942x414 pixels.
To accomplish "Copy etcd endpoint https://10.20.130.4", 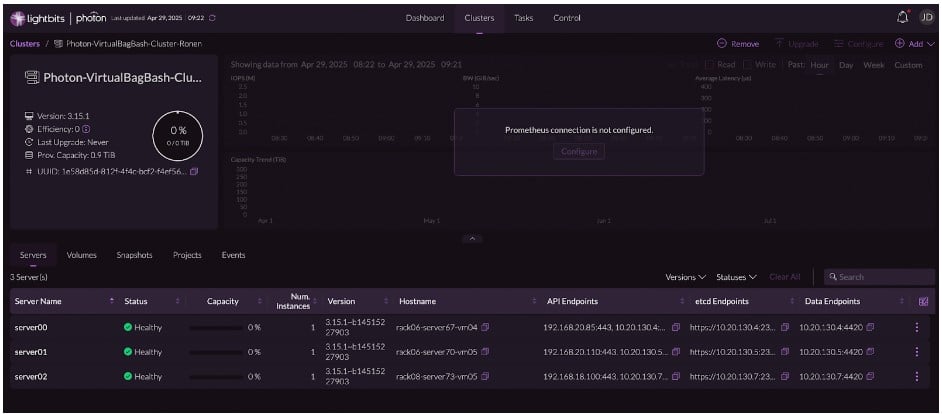I will pos(785,327).
